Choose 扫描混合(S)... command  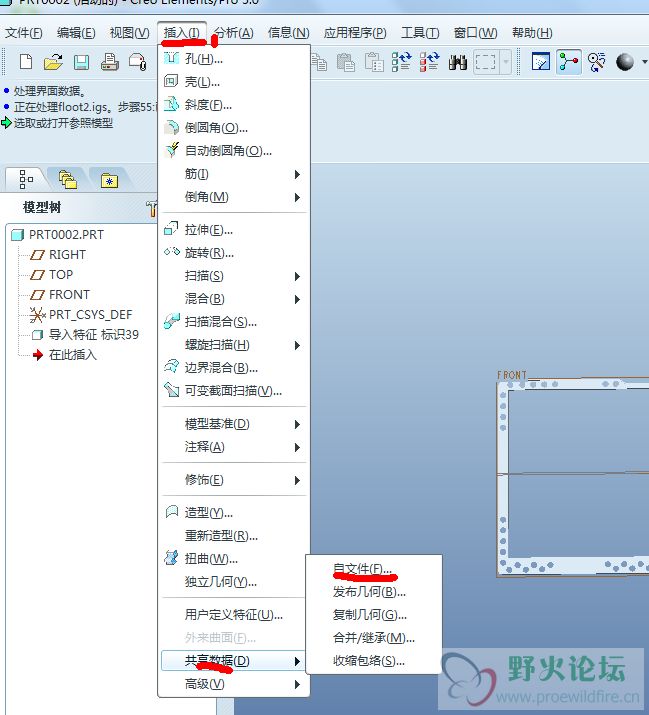(234, 322)
